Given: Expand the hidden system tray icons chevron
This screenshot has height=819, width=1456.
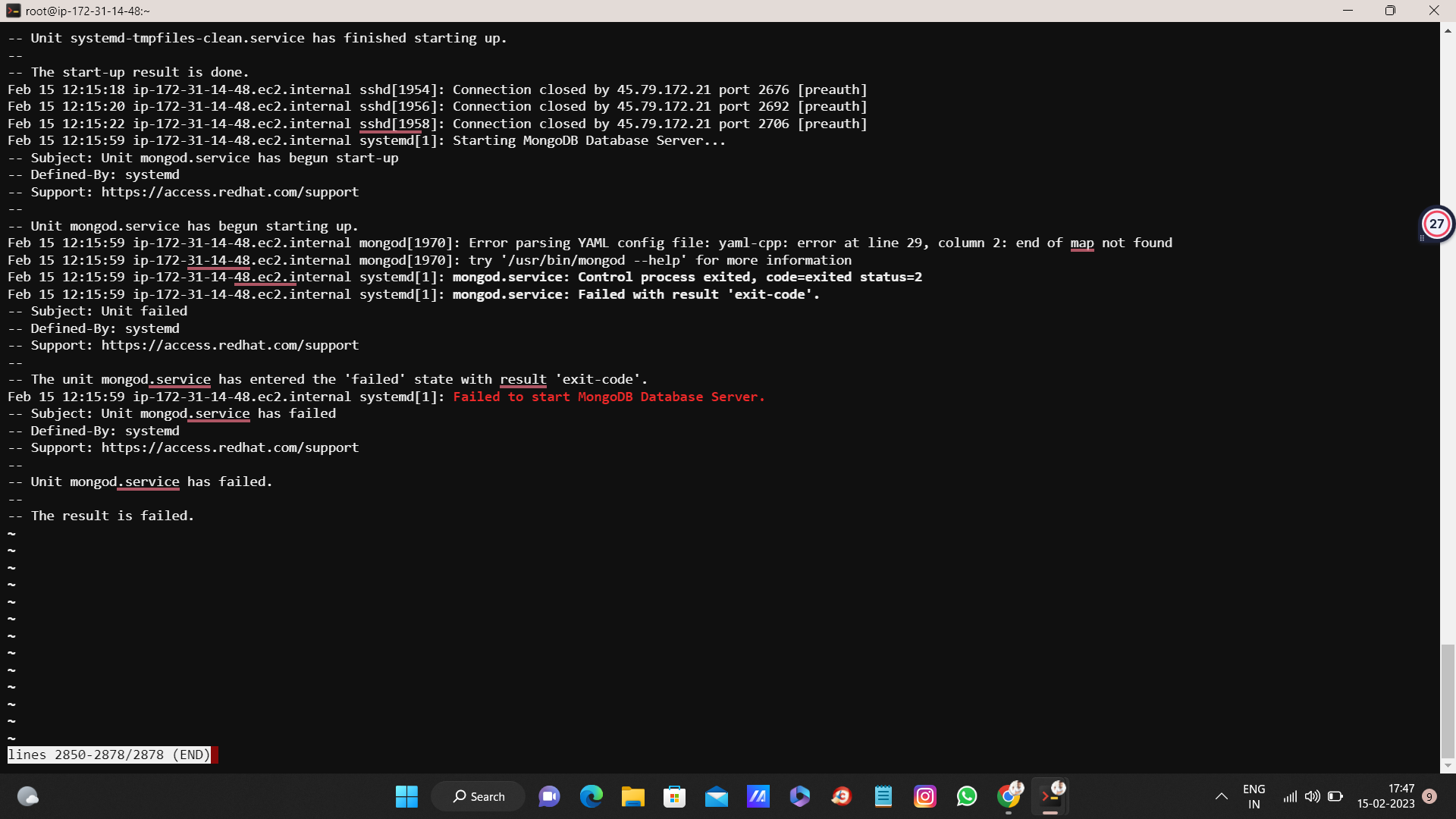Looking at the screenshot, I should [x=1221, y=796].
